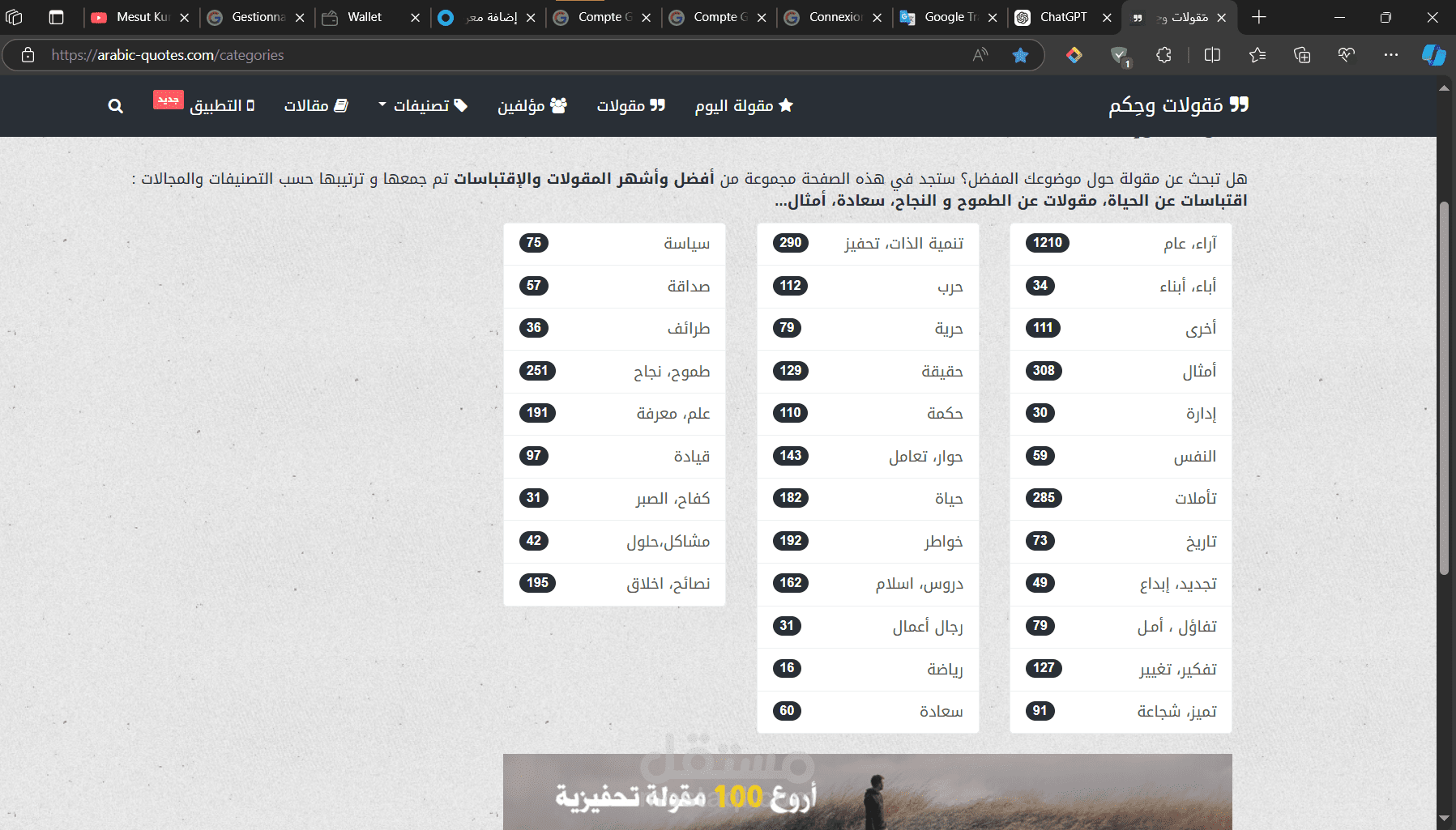This screenshot has height=830, width=1456.
Task: Open the مقولات nav item
Action: tap(631, 106)
